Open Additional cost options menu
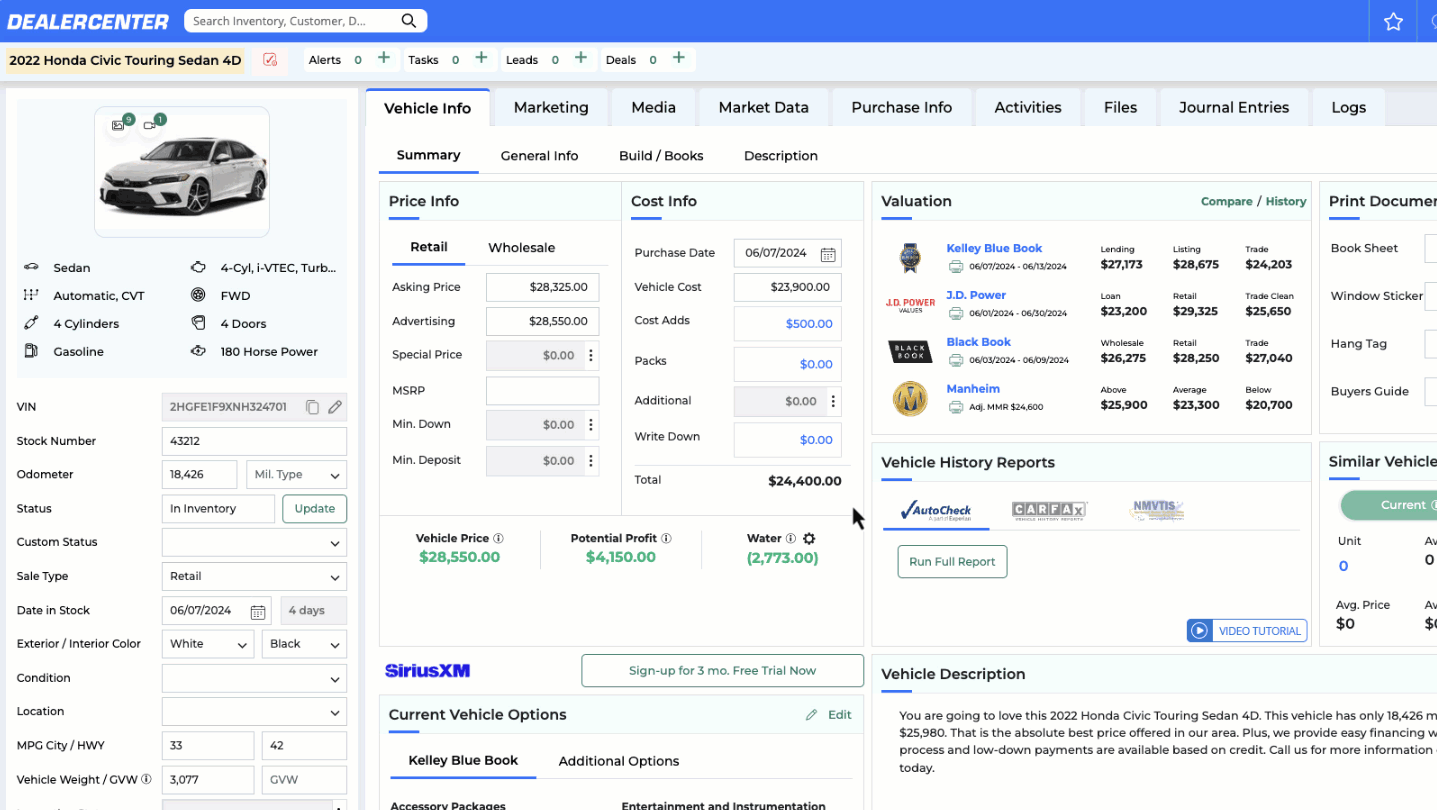 (833, 401)
